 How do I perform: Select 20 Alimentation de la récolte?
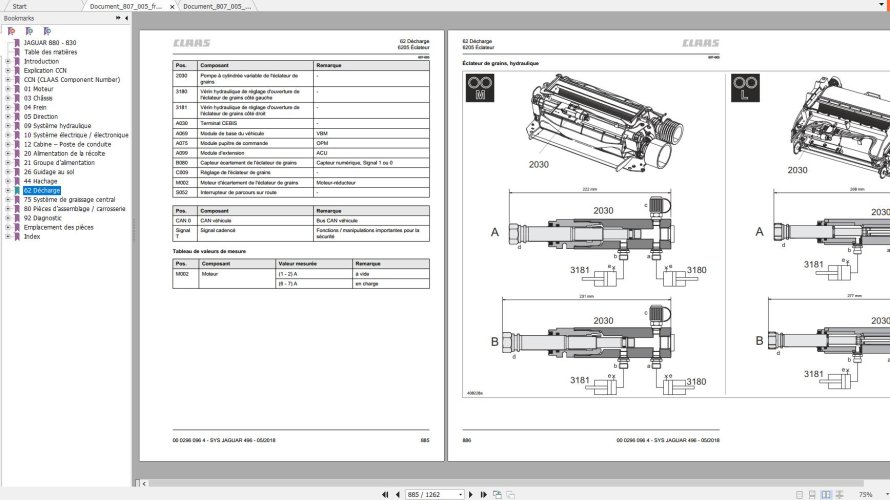point(64,153)
